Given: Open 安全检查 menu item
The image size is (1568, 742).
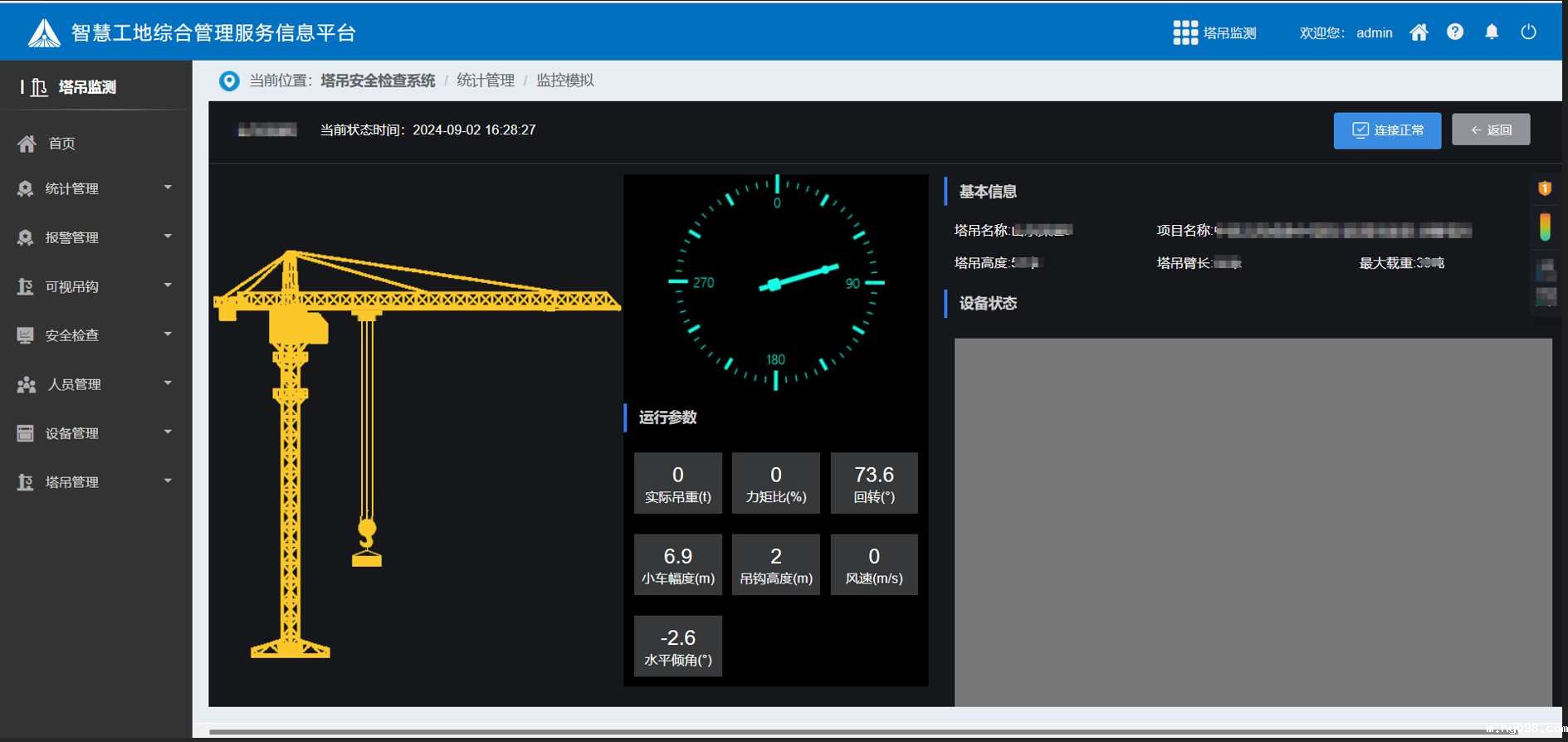Looking at the screenshot, I should [72, 335].
